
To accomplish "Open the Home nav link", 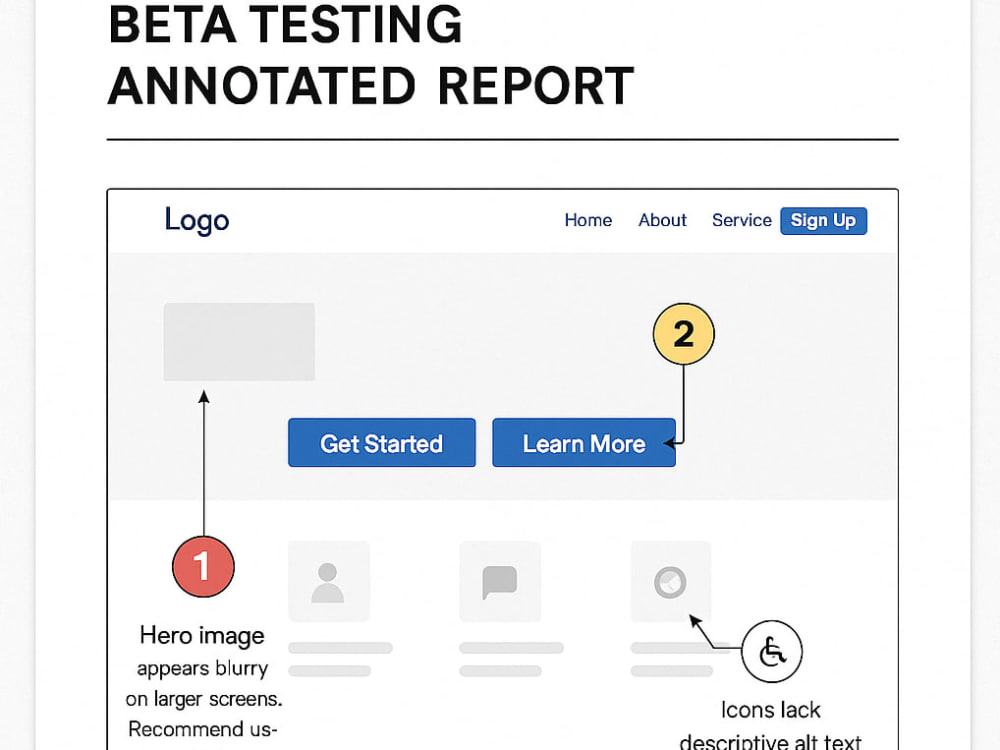I will (588, 220).
